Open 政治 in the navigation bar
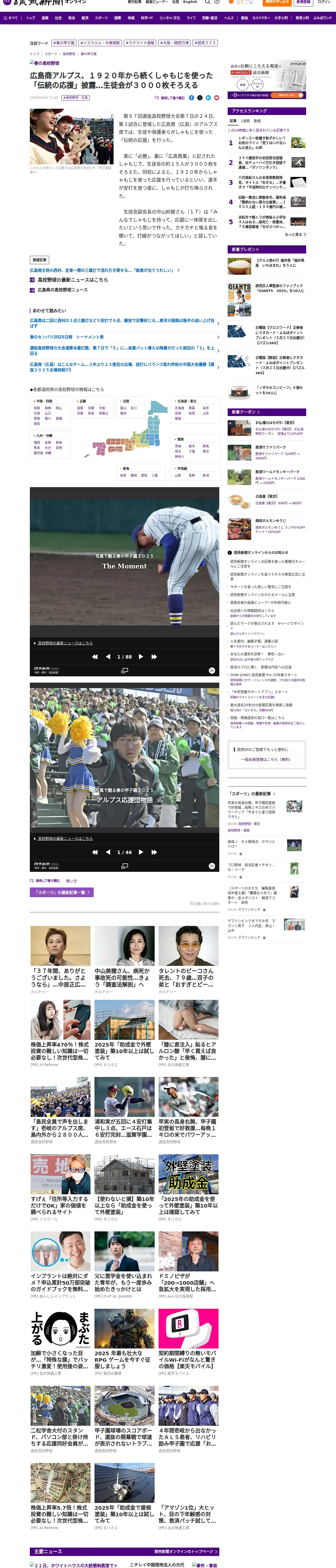 click(71, 18)
